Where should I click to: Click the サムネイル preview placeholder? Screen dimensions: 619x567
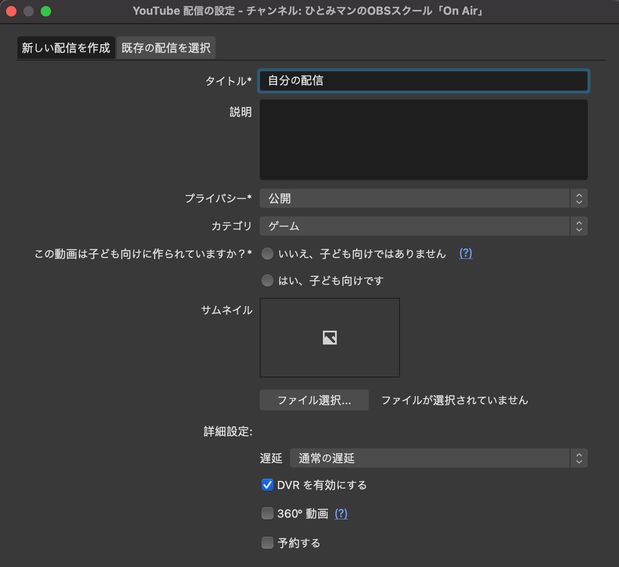[330, 338]
